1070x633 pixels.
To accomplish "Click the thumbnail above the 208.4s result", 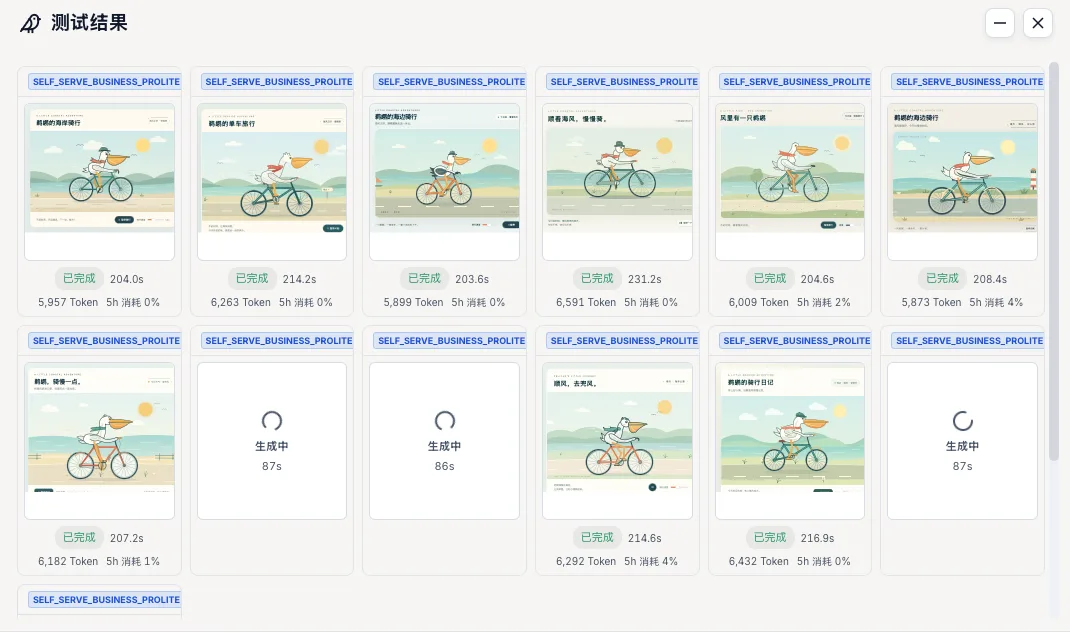I will pos(962,181).
